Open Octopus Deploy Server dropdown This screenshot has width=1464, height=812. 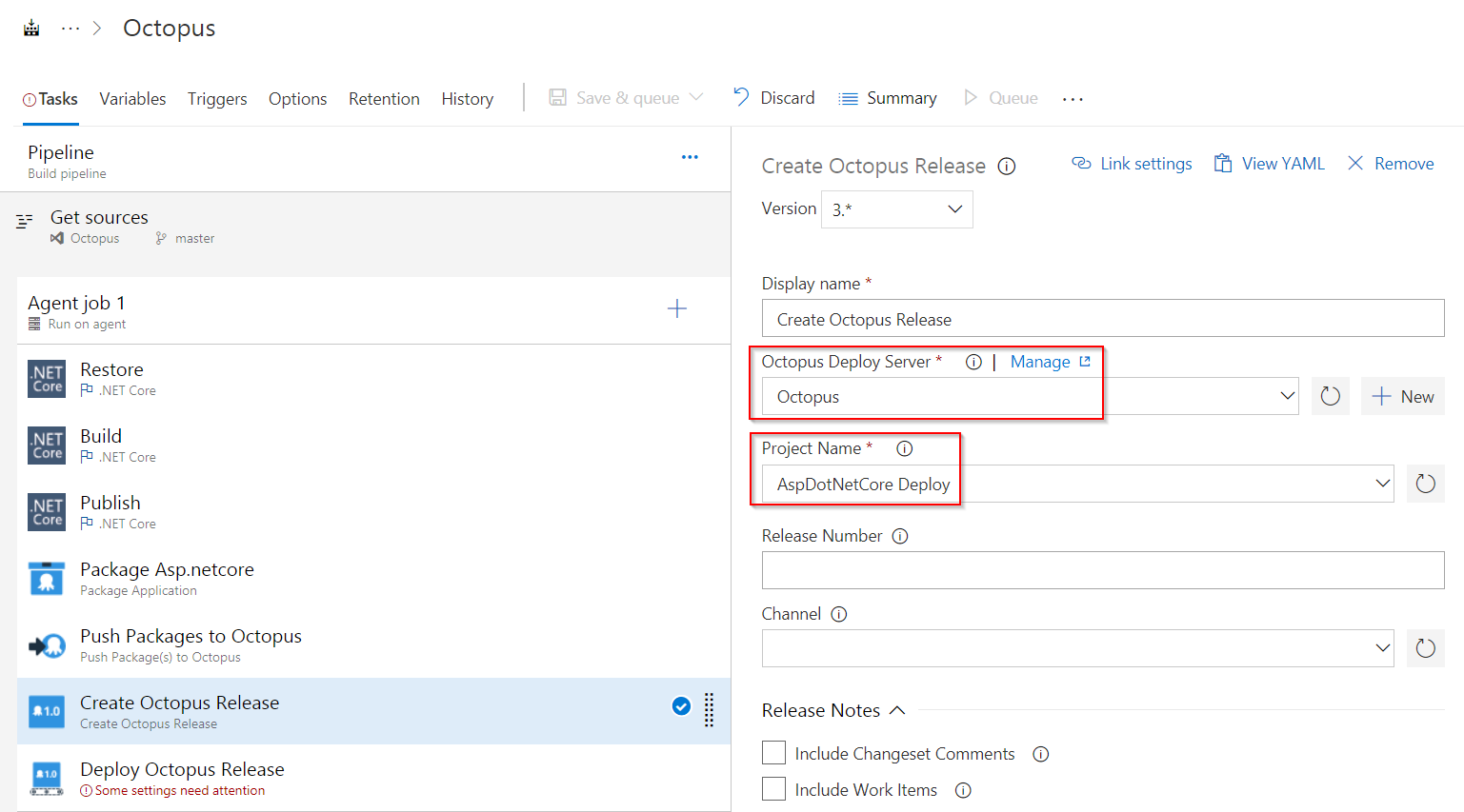pos(1031,396)
